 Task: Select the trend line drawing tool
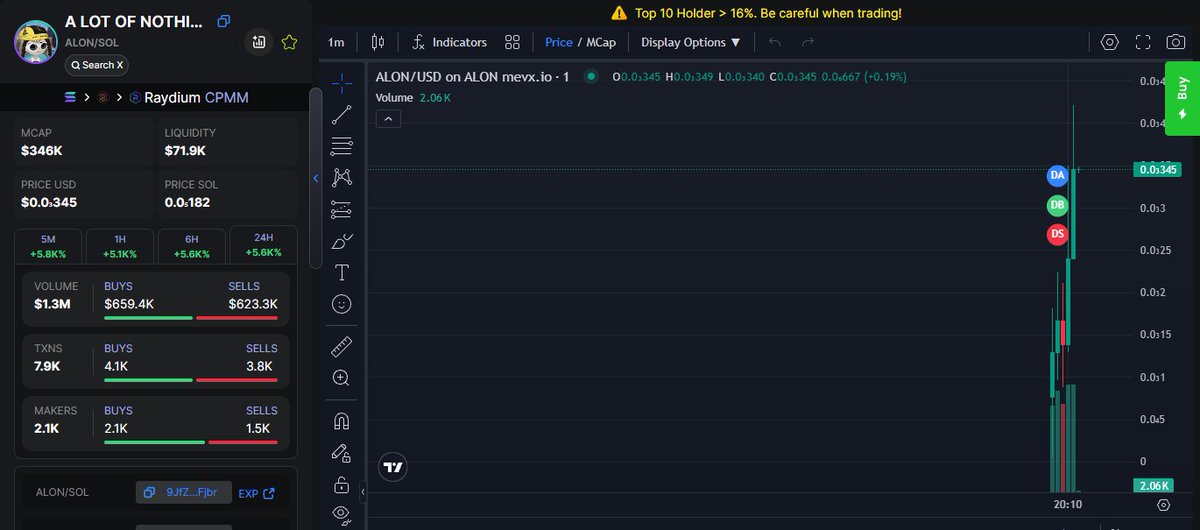pyautogui.click(x=341, y=114)
